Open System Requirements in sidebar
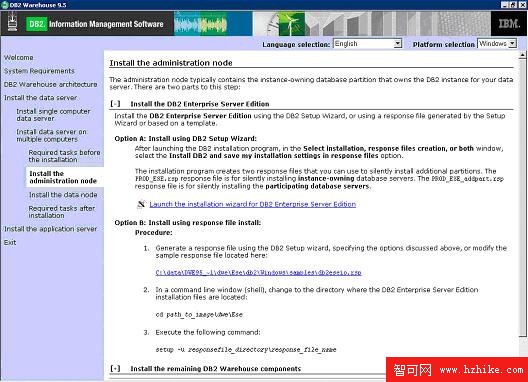Viewport: 528px width, 382px height. [x=39, y=71]
